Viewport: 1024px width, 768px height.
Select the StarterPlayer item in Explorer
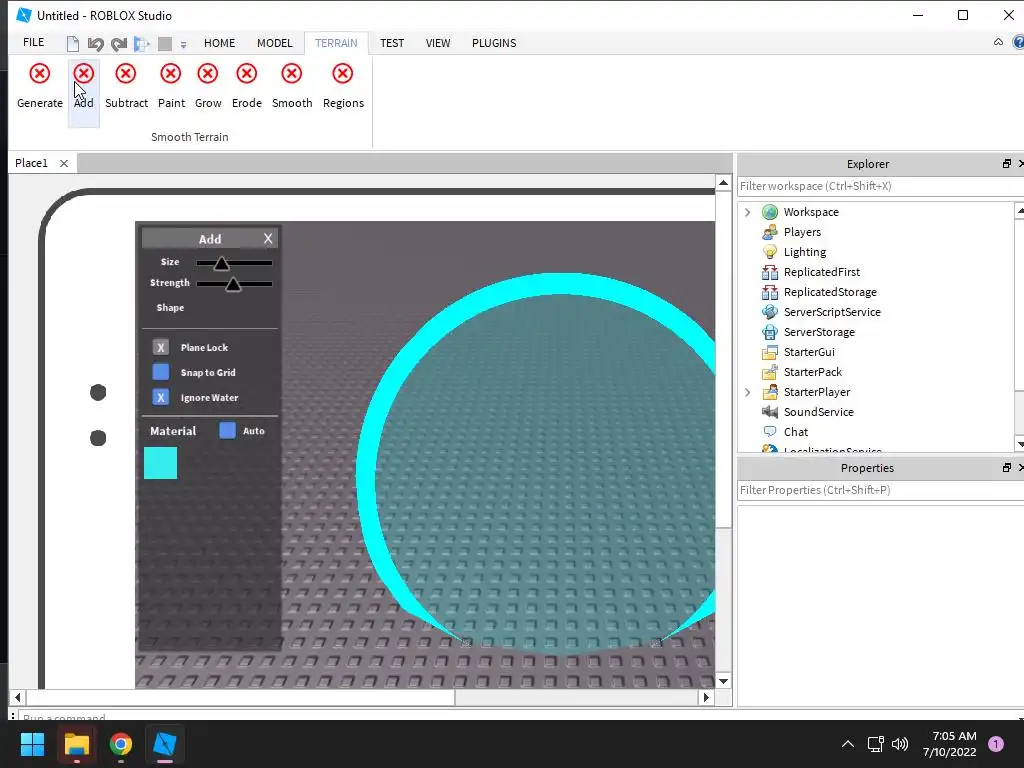click(816, 392)
